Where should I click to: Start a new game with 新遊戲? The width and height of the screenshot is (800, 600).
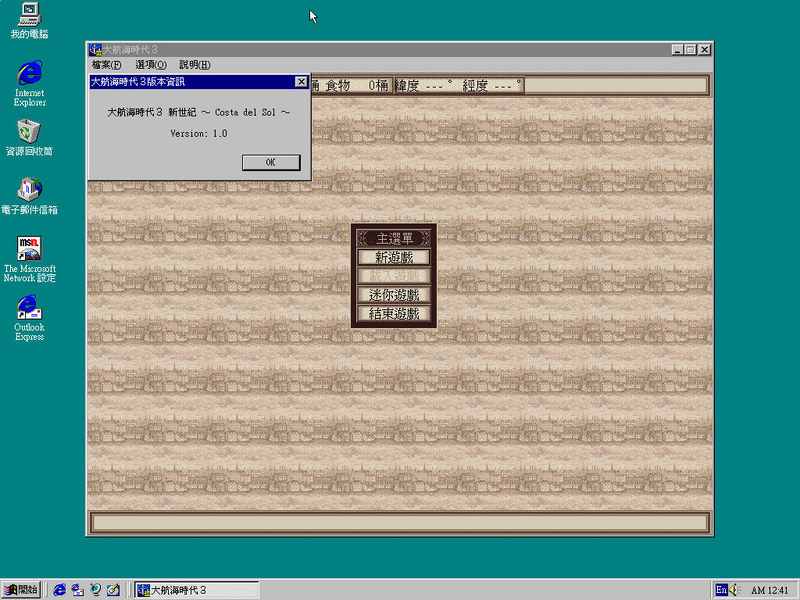pyautogui.click(x=393, y=257)
